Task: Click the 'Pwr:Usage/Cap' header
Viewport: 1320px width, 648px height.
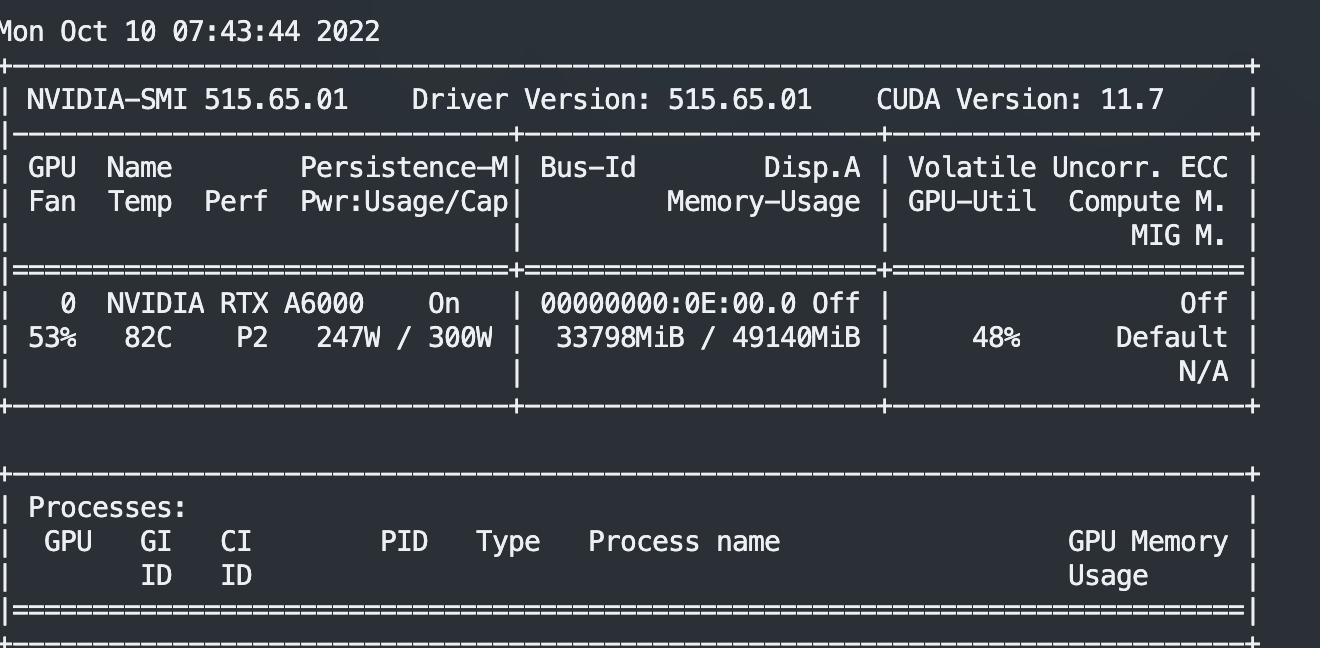Action: [404, 202]
